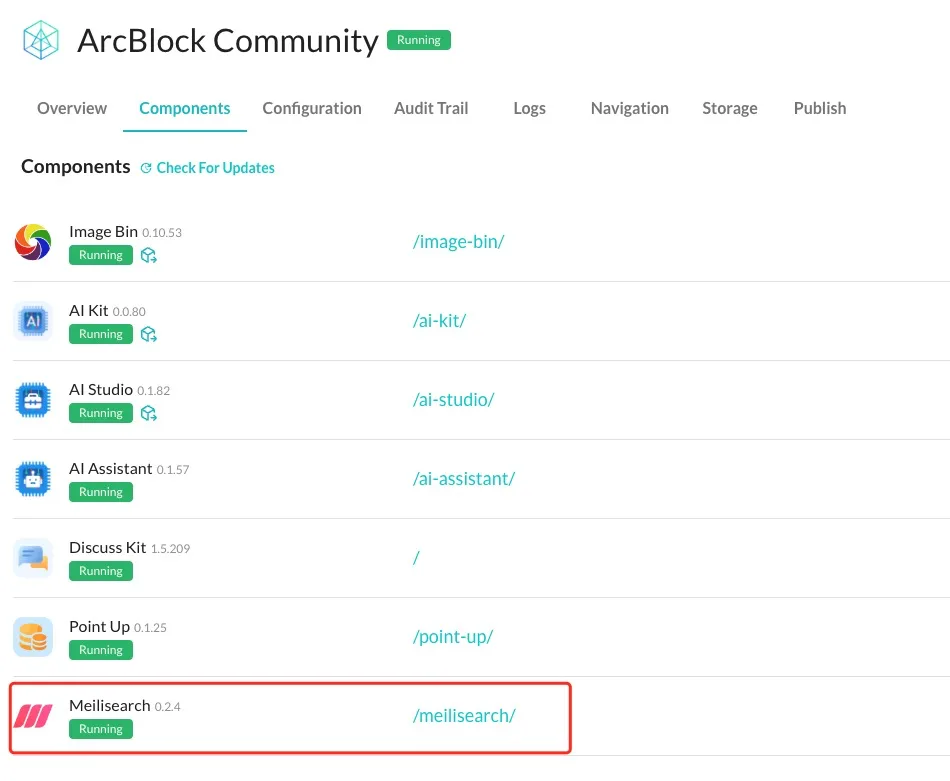Screen dimensions: 950x781
Task: Click the Meilisearch component name
Action: coord(110,705)
